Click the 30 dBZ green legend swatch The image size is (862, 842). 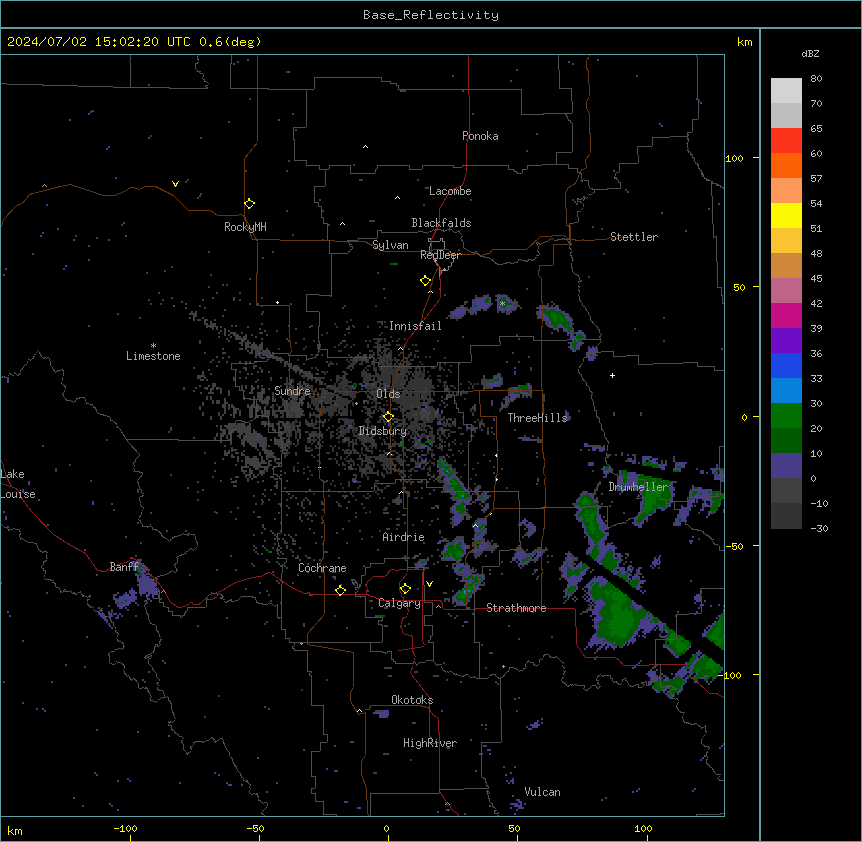[x=786, y=416]
